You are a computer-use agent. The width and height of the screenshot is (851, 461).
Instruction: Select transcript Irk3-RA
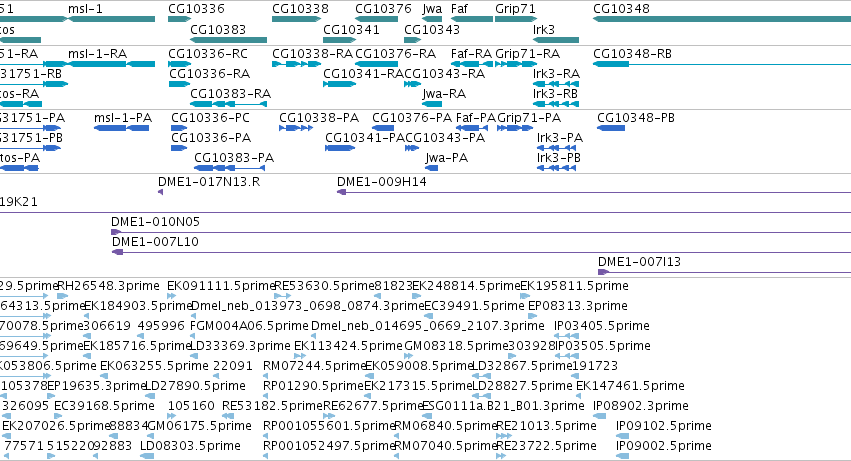tap(556, 84)
